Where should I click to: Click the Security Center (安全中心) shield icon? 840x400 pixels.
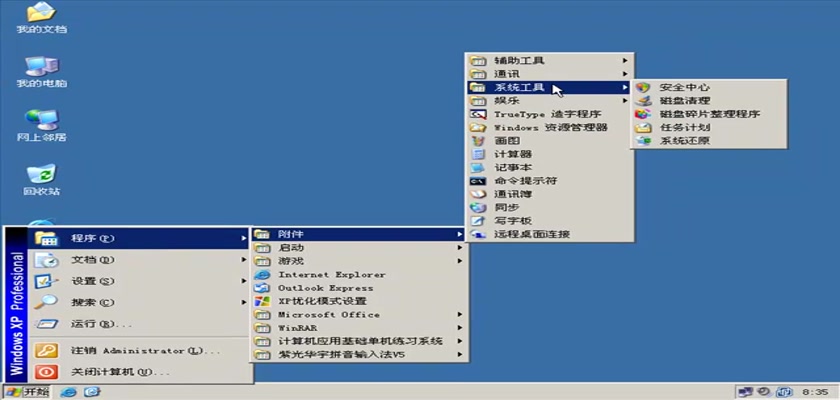click(642, 87)
